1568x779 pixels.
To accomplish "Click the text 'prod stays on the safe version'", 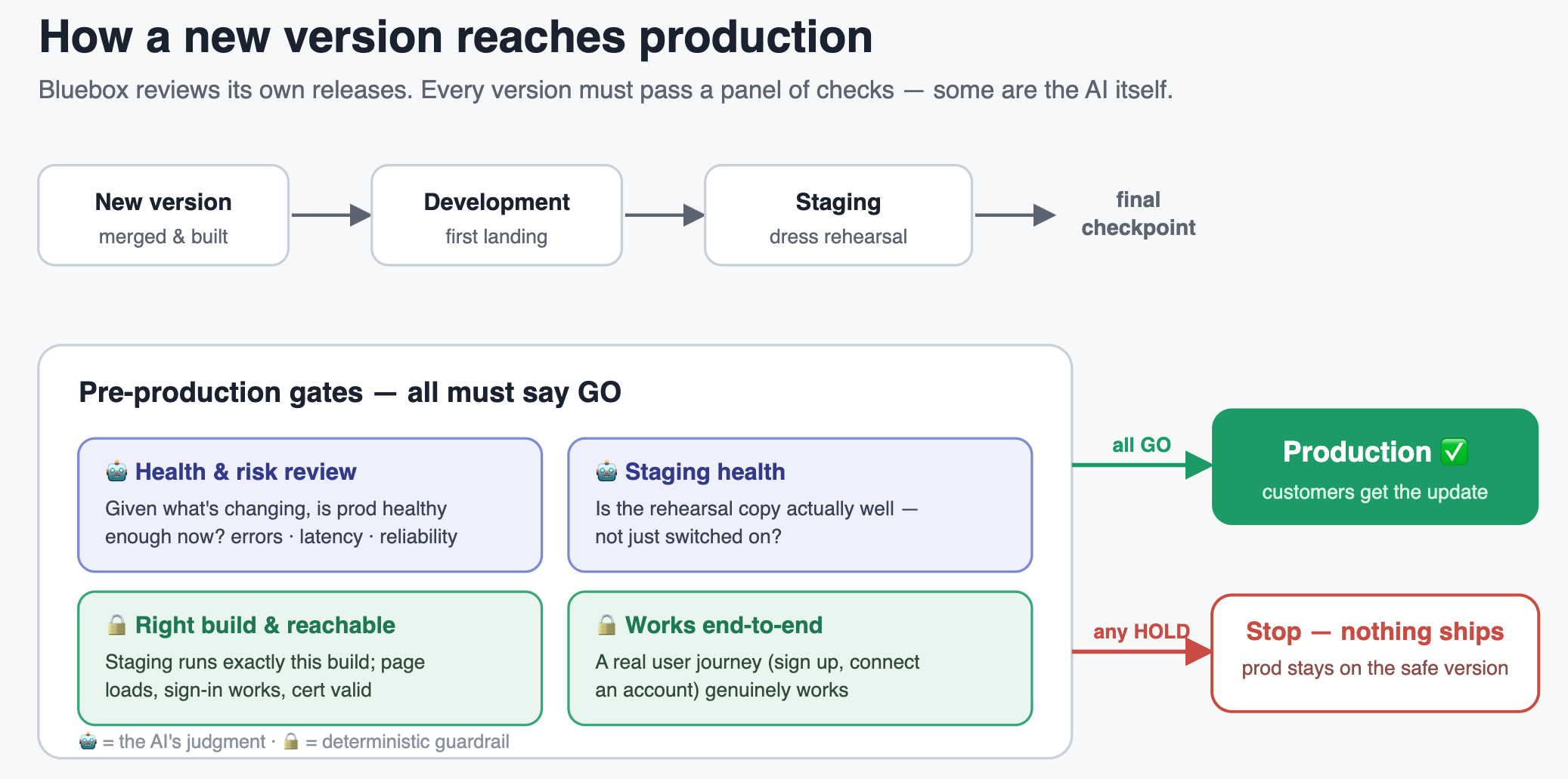I will [1375, 668].
